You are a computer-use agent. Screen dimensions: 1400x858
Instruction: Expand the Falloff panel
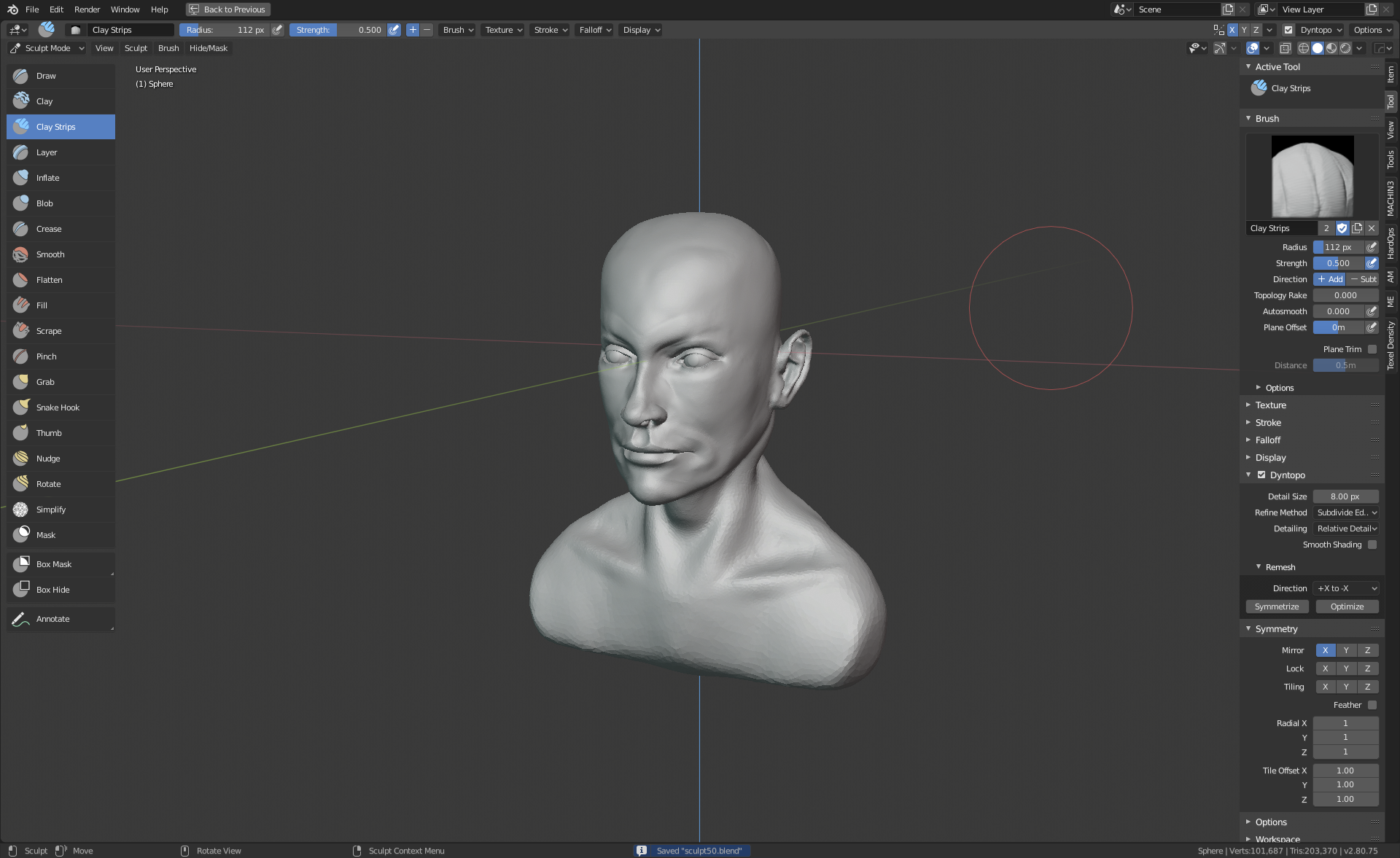coord(1268,440)
